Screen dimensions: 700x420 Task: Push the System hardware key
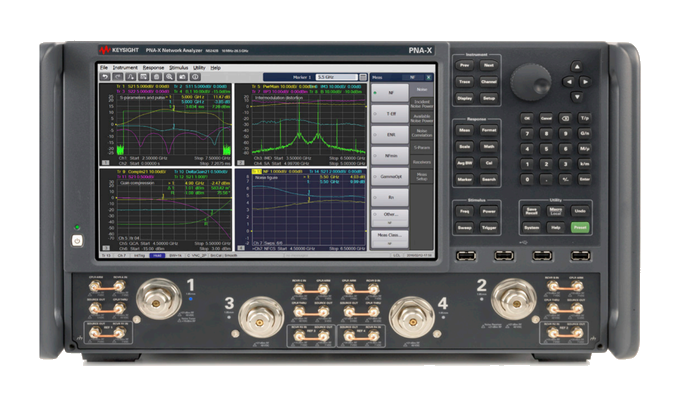[531, 228]
